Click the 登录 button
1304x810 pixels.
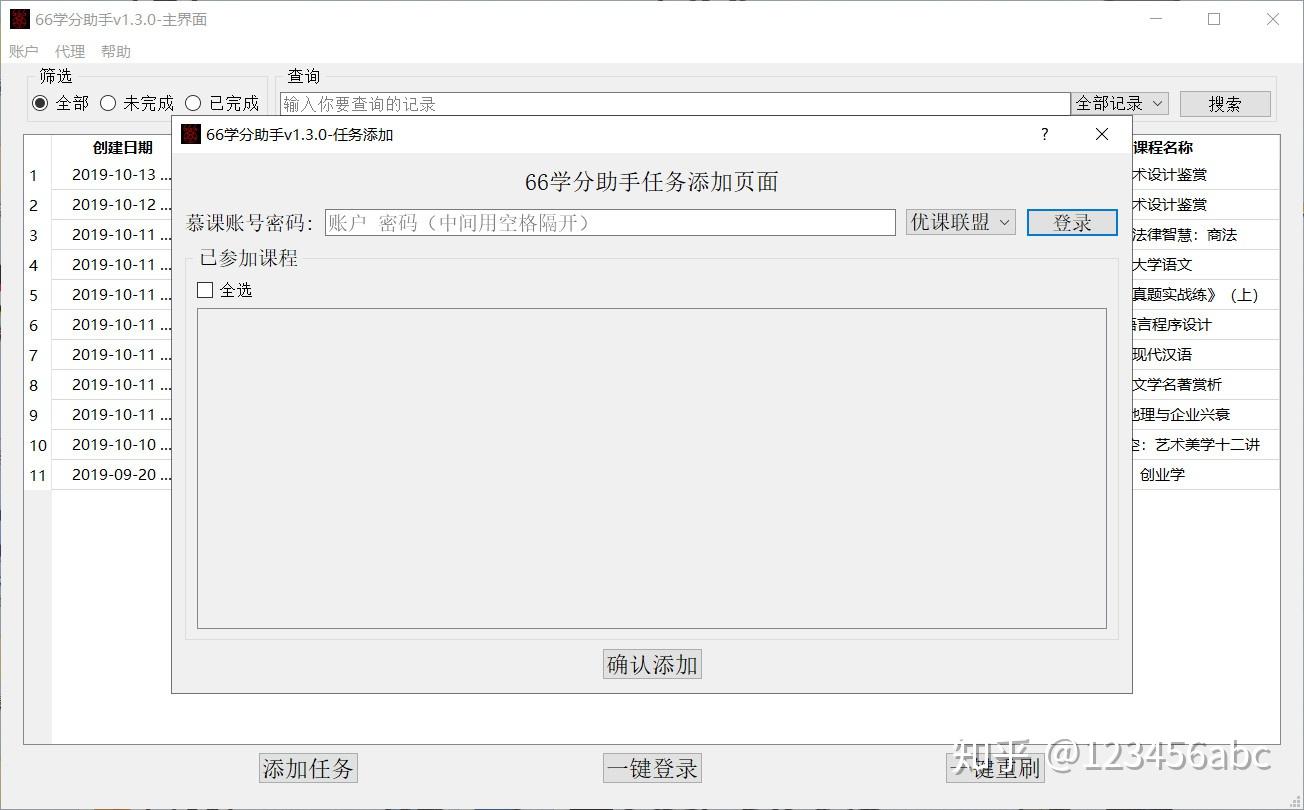click(x=1072, y=223)
